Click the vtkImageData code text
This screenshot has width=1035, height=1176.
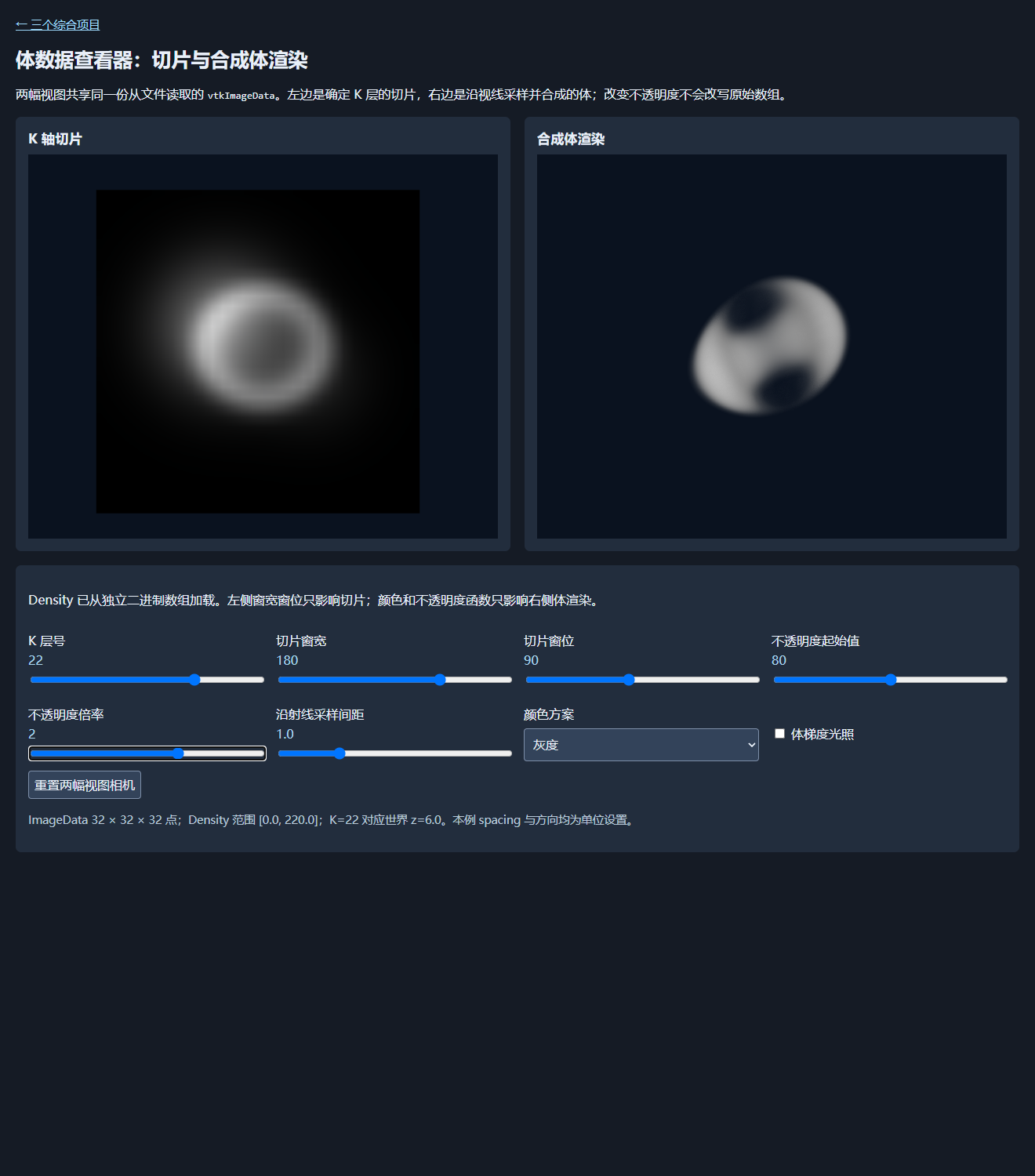(x=241, y=96)
